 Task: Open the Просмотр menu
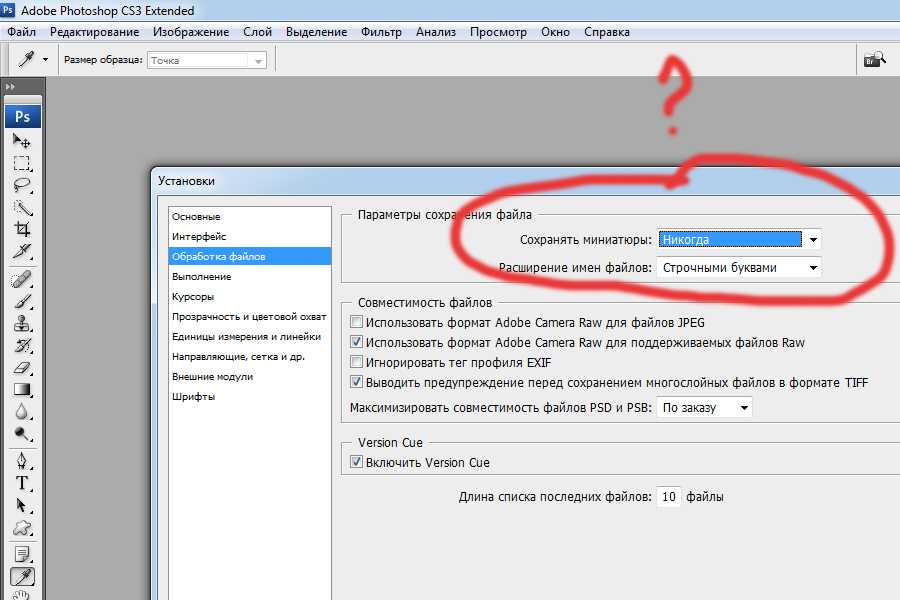(x=498, y=32)
